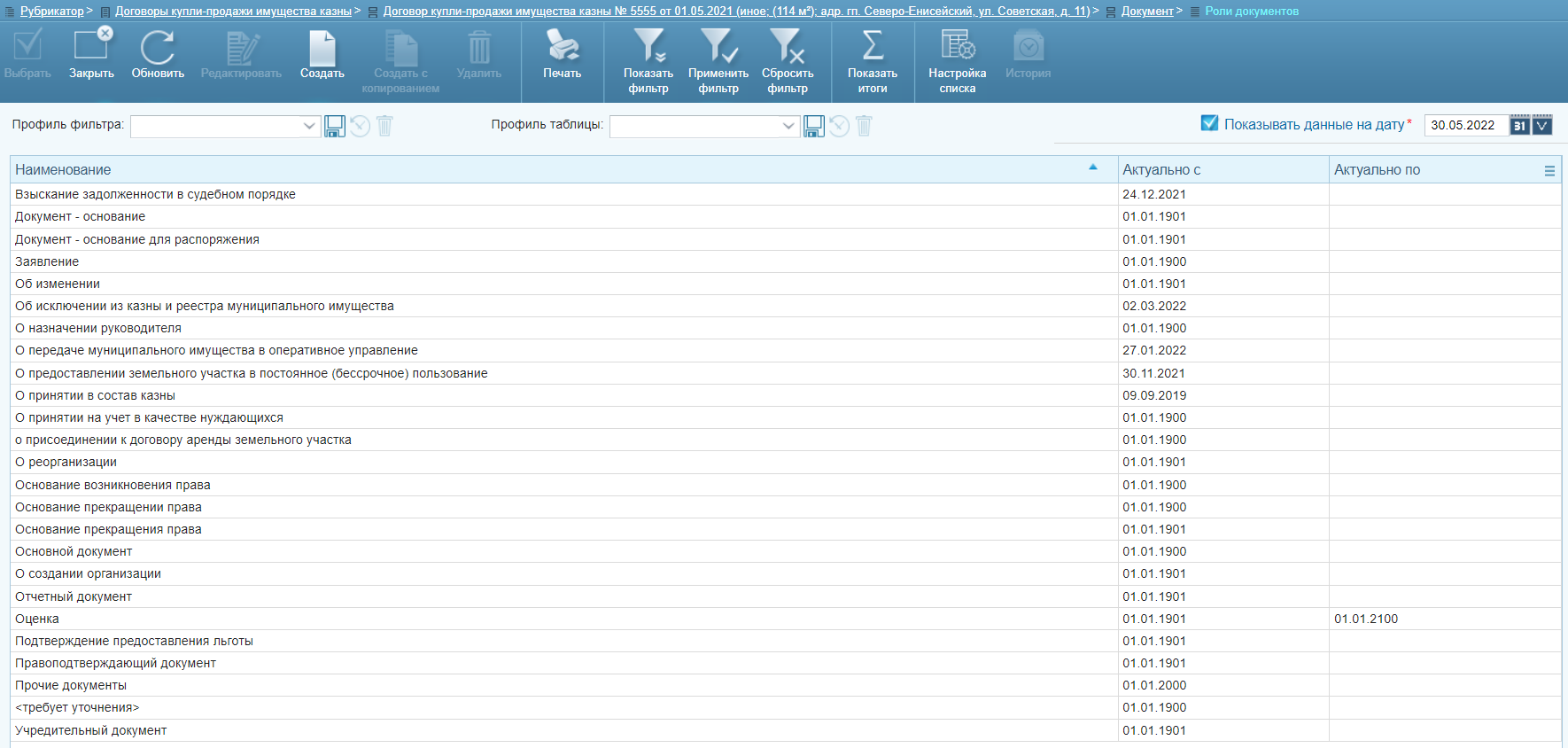Select row Документ - основание для распоряжения
The image size is (1568, 748).
point(785,239)
